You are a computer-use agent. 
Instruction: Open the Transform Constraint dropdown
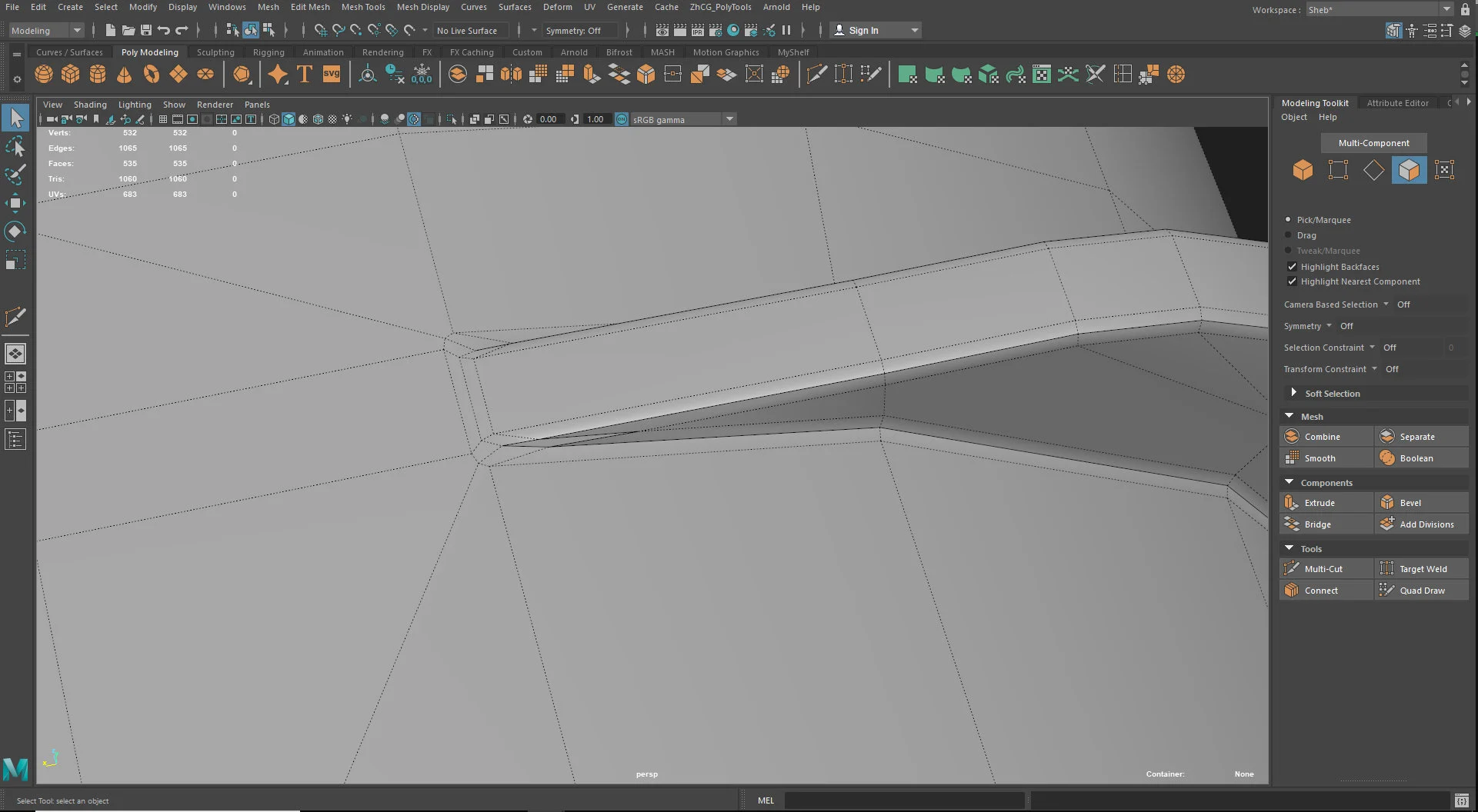pyautogui.click(x=1374, y=368)
